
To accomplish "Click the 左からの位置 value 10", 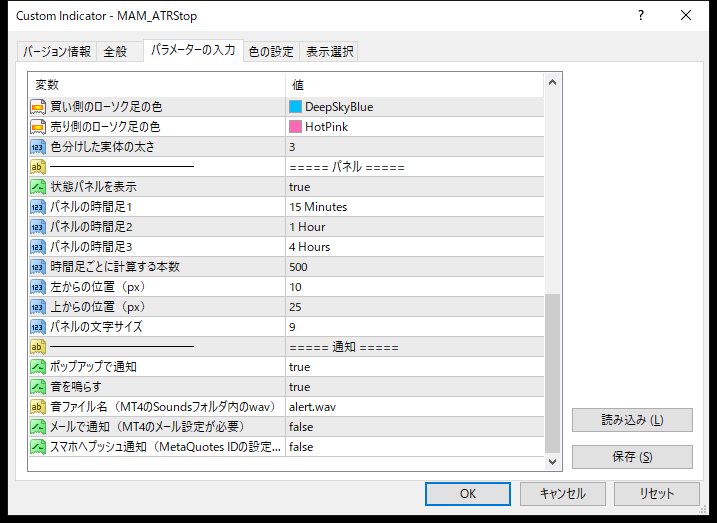I will pos(415,287).
